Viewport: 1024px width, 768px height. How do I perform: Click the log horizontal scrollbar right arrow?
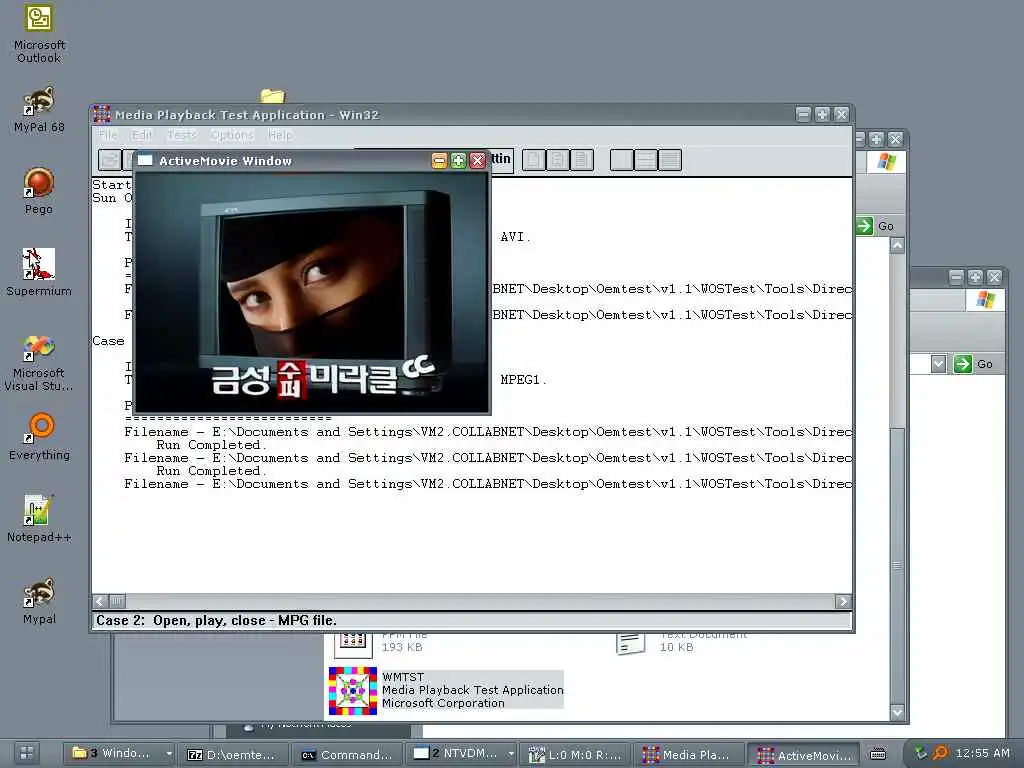tap(843, 601)
